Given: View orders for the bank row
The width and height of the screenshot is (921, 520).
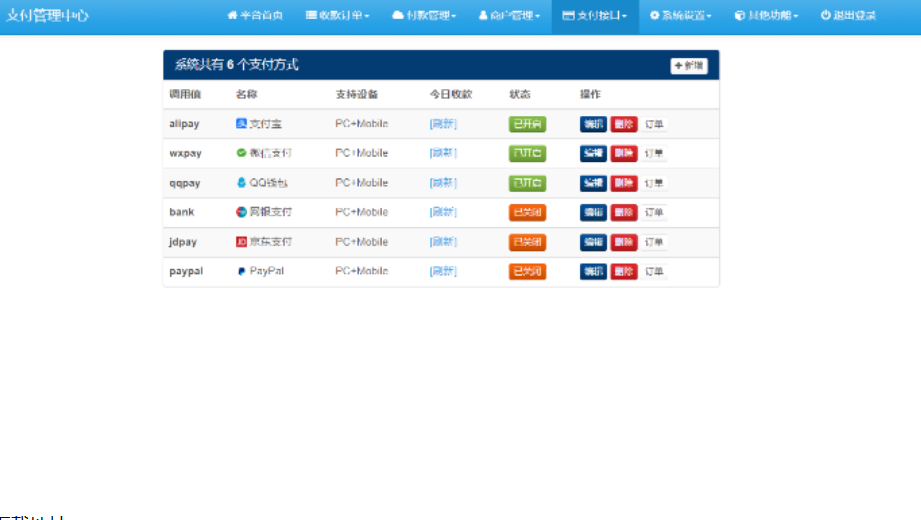Looking at the screenshot, I should [x=654, y=213].
